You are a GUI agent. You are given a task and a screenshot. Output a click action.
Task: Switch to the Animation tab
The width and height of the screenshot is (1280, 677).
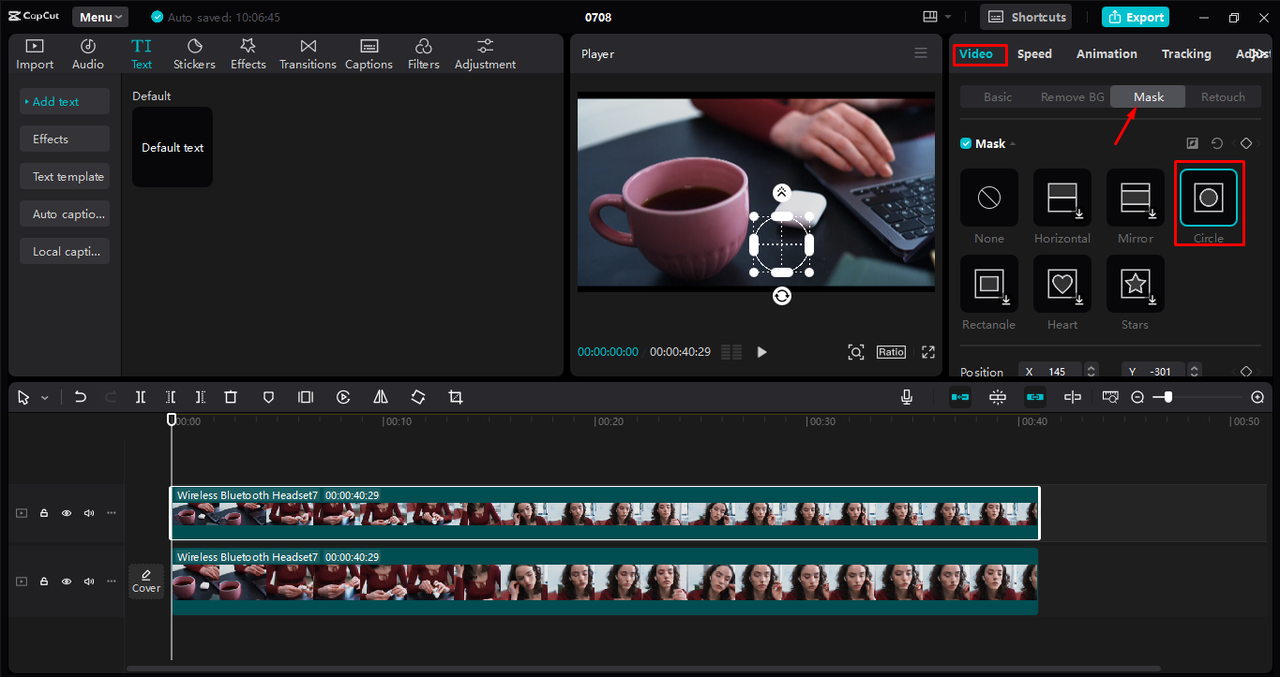[1106, 54]
